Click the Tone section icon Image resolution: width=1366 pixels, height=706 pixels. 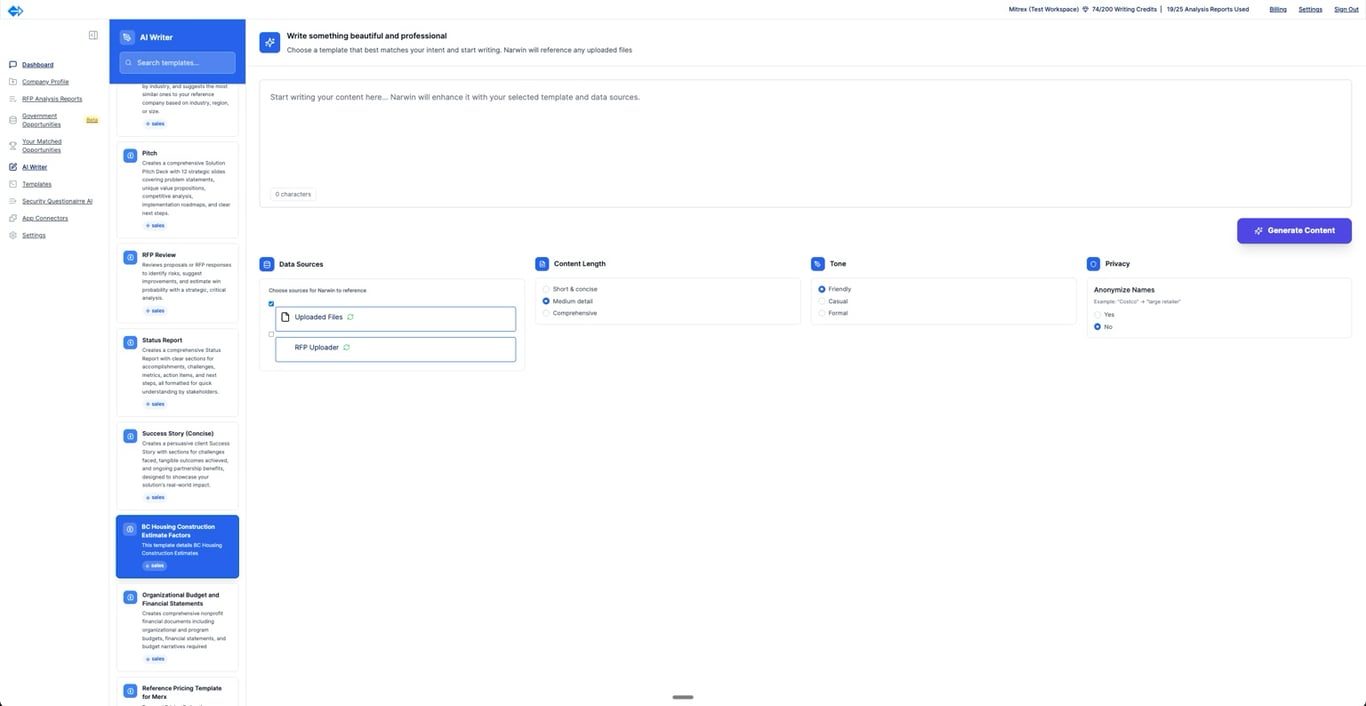[818, 264]
